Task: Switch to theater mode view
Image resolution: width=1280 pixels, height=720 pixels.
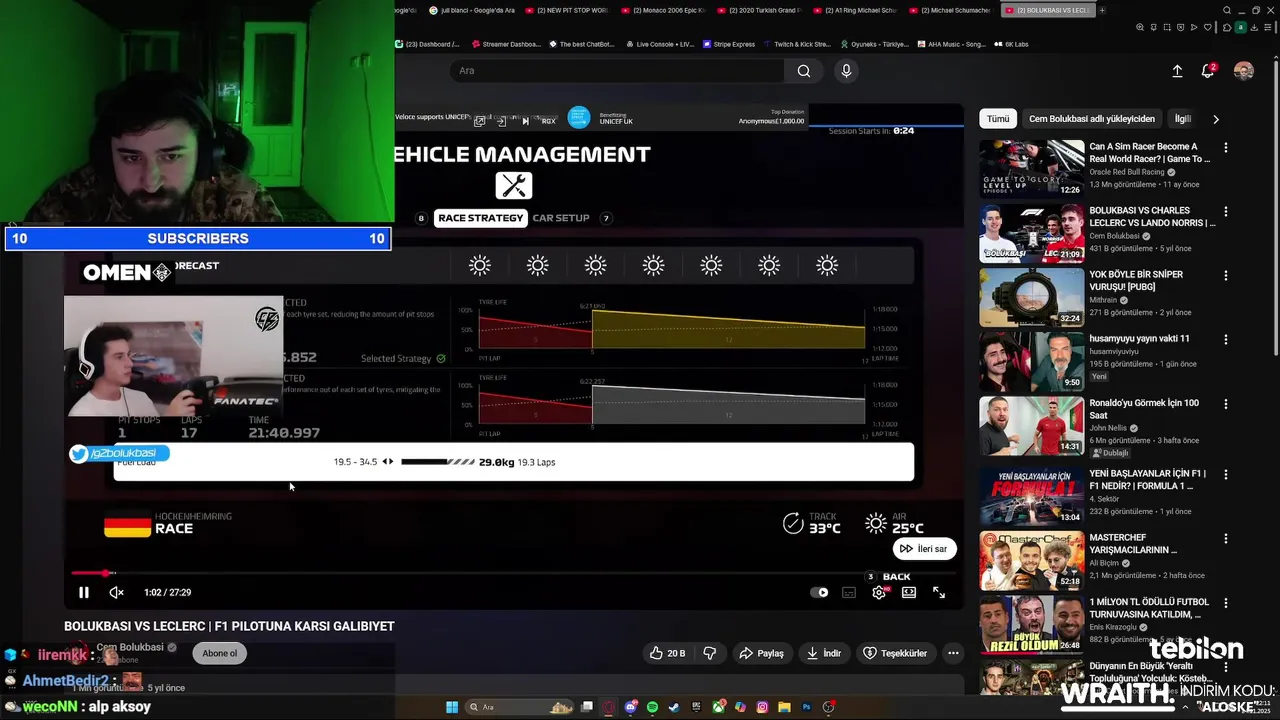Action: (909, 592)
